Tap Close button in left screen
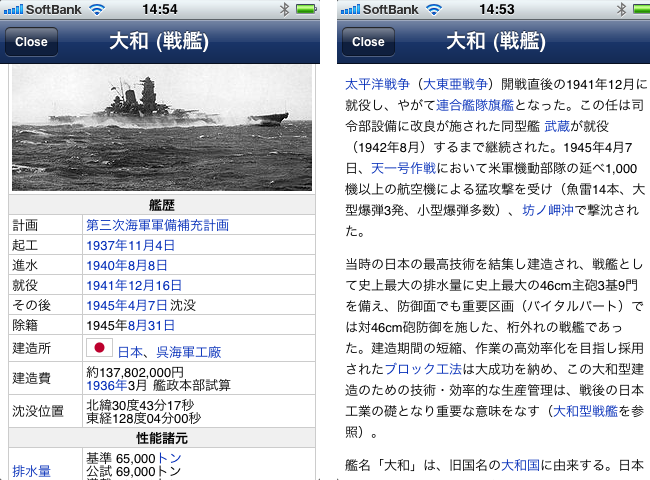This screenshot has height=480, width=650. (x=31, y=42)
